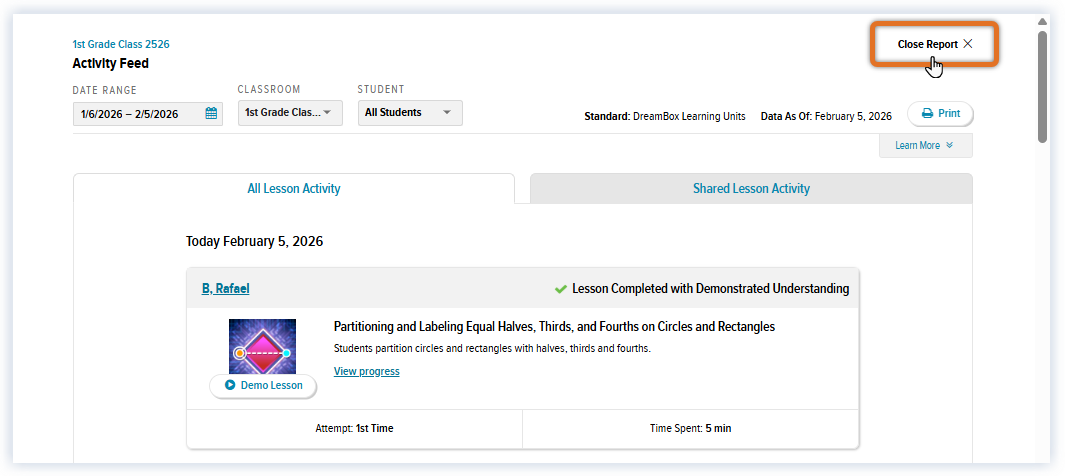
Task: Click the printer icon in Print button
Action: pyautogui.click(x=927, y=113)
